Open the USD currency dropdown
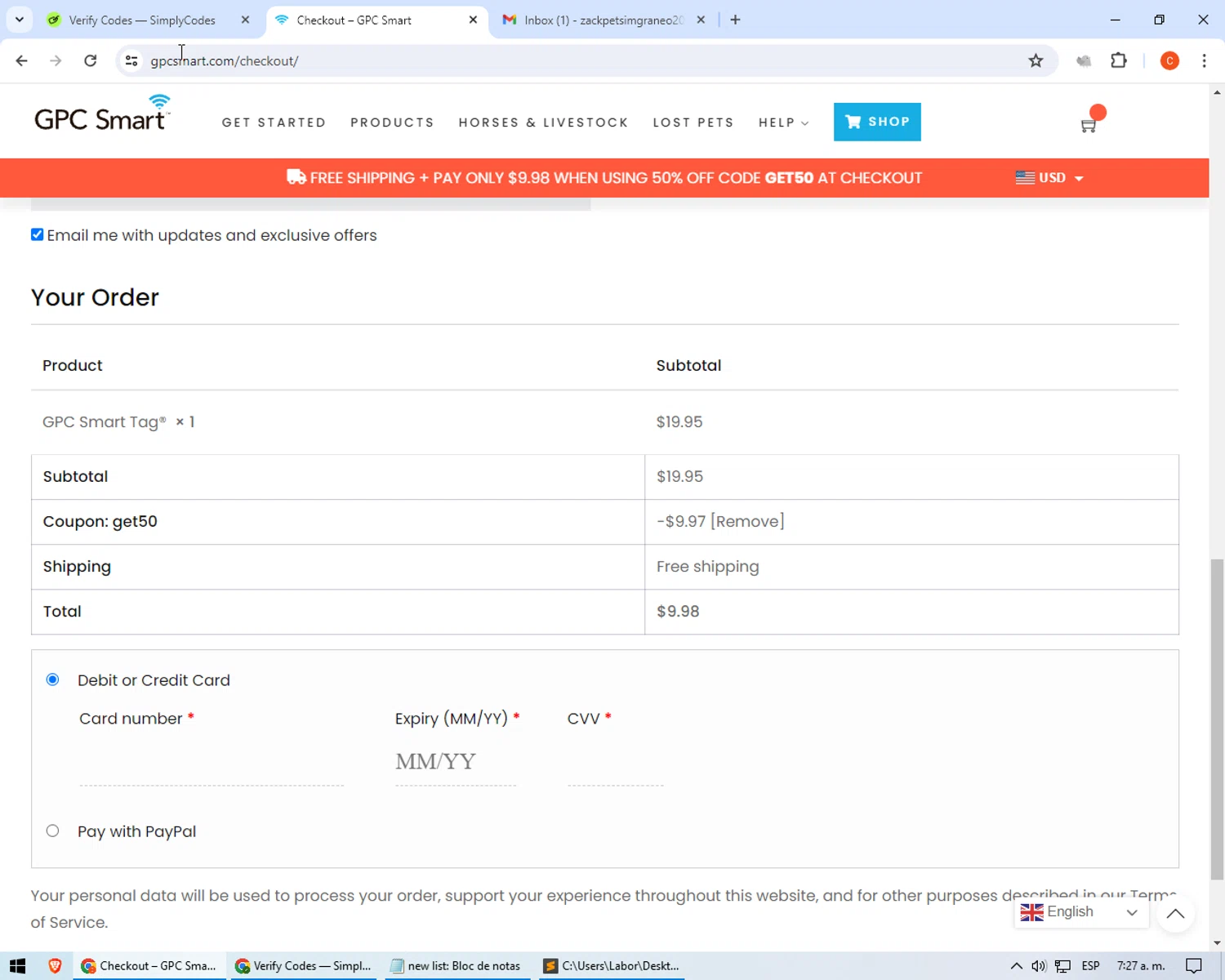This screenshot has height=980, width=1225. click(x=1049, y=177)
